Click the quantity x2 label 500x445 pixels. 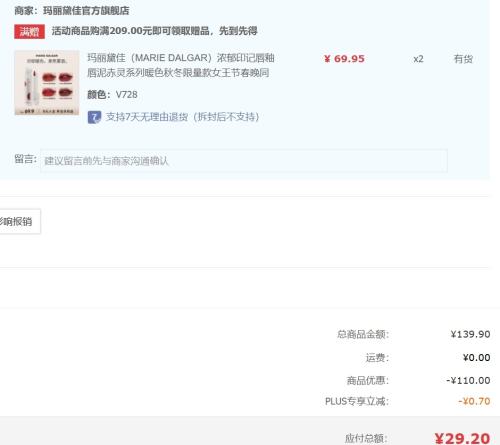(x=418, y=59)
